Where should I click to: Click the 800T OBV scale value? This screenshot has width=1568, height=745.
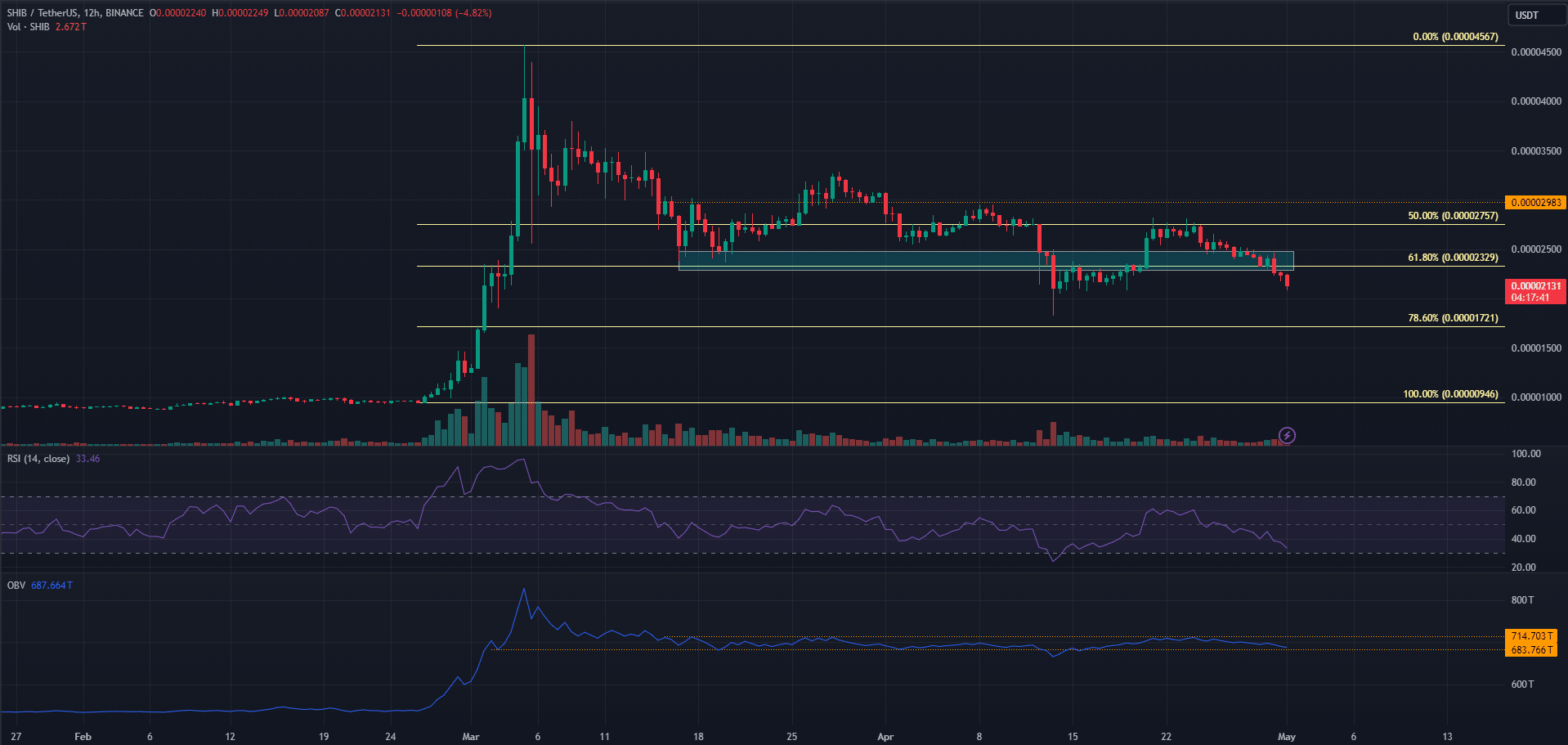tap(1522, 600)
